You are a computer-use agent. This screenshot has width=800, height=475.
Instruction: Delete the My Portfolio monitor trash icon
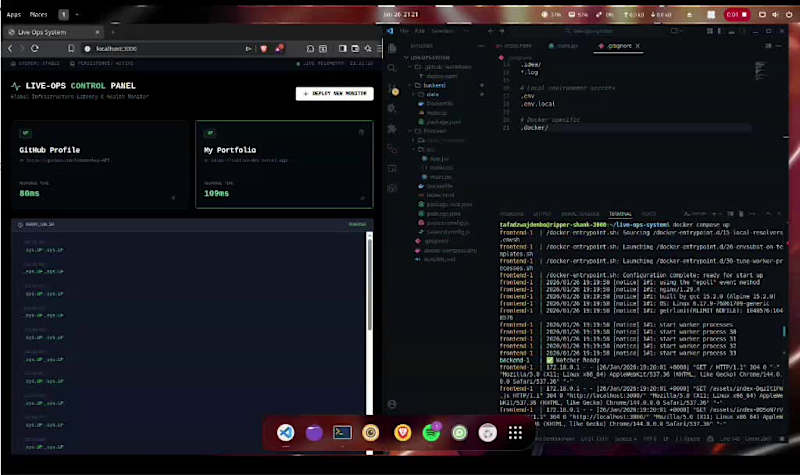point(361,132)
